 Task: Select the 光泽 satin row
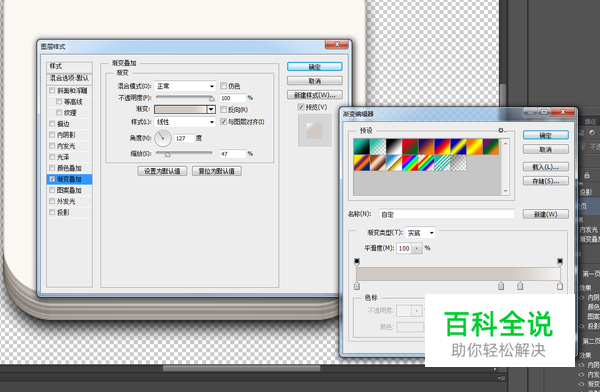click(x=69, y=157)
